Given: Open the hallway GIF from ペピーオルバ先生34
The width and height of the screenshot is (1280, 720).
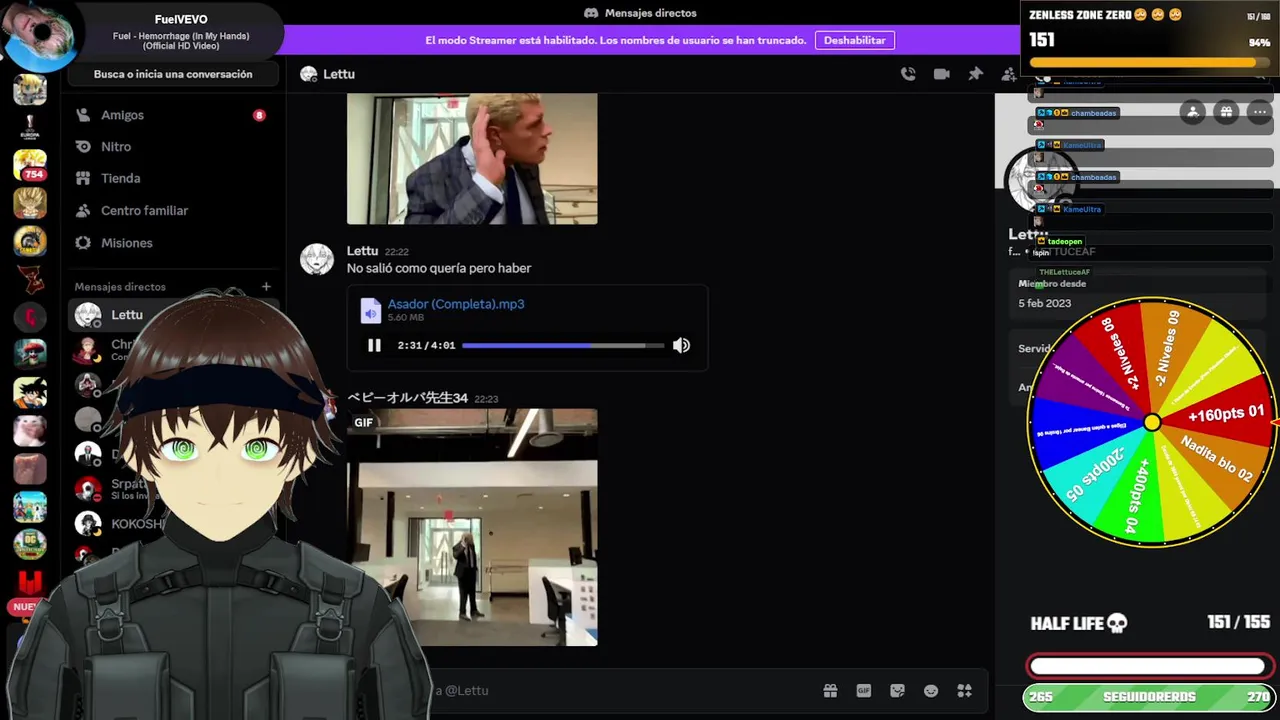Looking at the screenshot, I should point(472,527).
